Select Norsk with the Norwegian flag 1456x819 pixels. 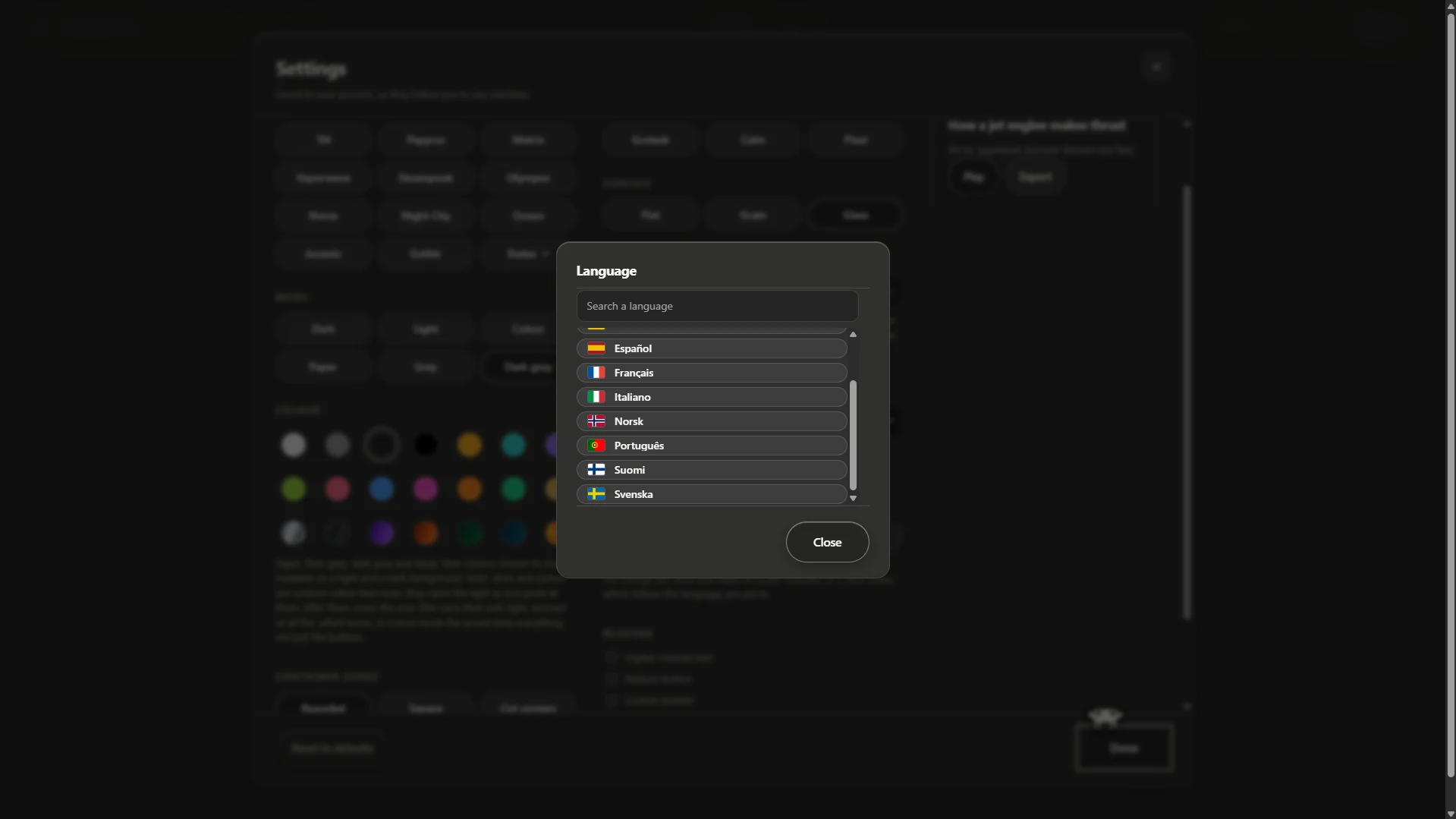712,421
